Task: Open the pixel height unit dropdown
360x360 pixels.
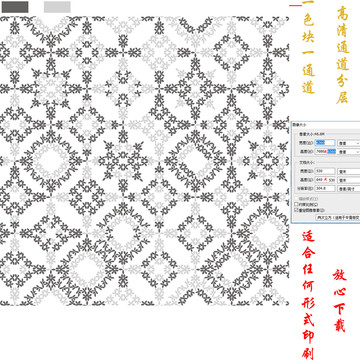Action: 349,152
